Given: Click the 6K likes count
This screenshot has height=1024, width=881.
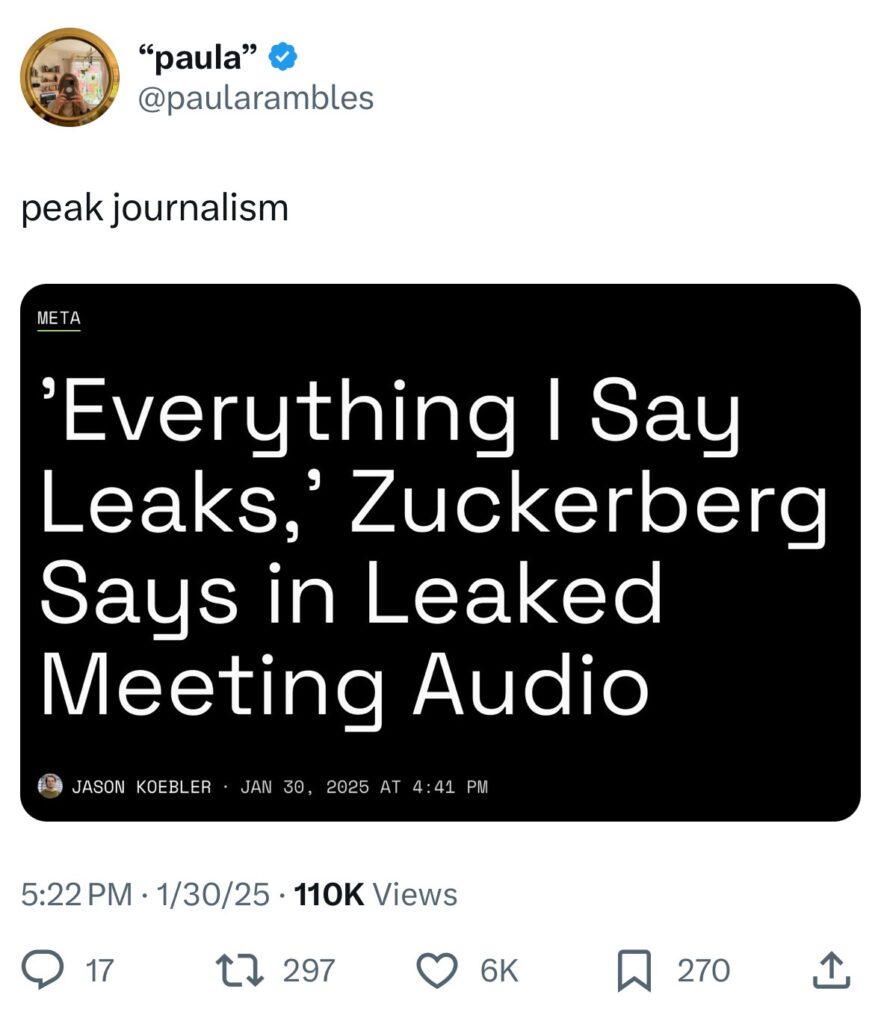Looking at the screenshot, I should tap(499, 970).
